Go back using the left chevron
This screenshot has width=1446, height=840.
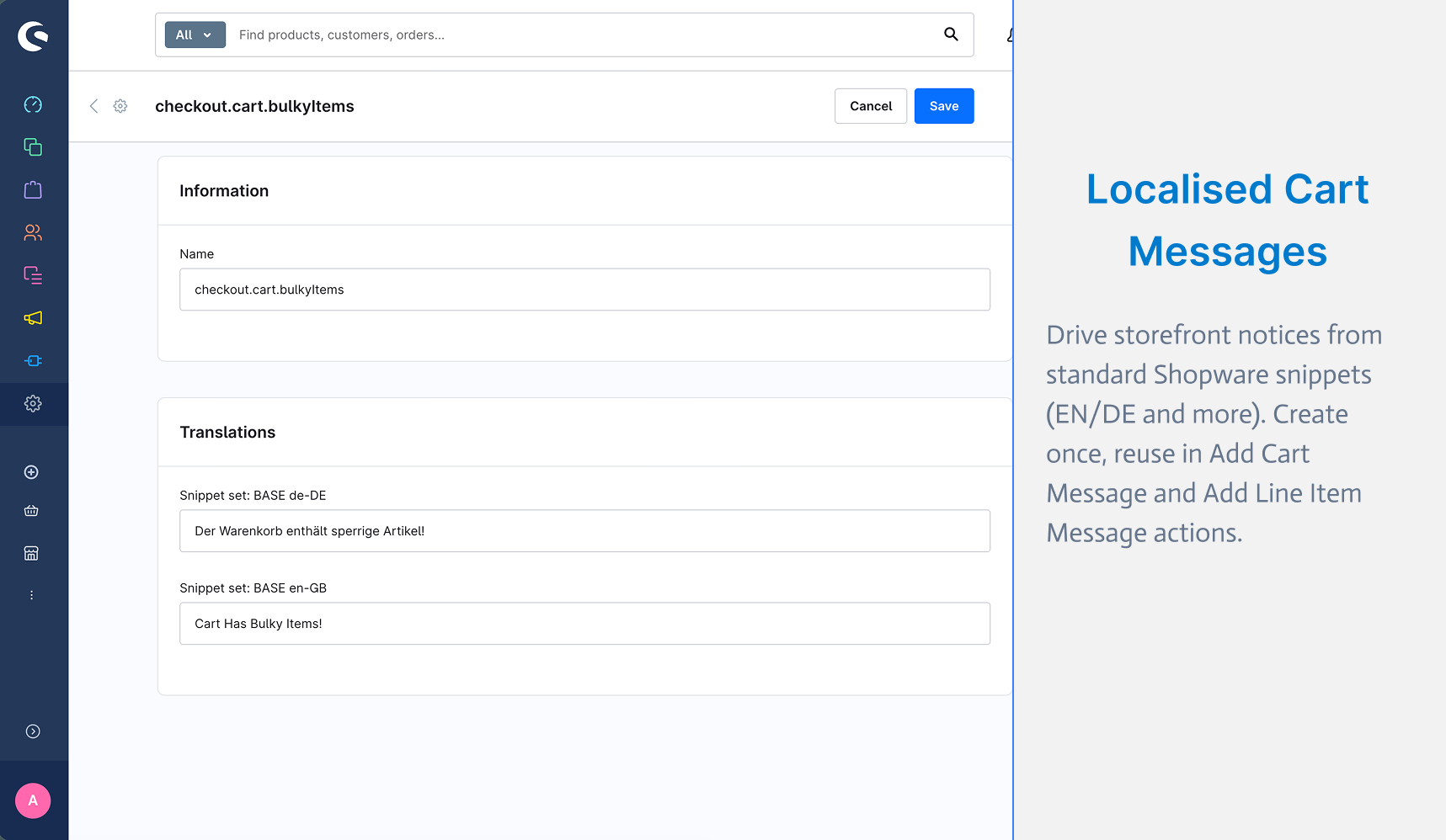click(93, 106)
